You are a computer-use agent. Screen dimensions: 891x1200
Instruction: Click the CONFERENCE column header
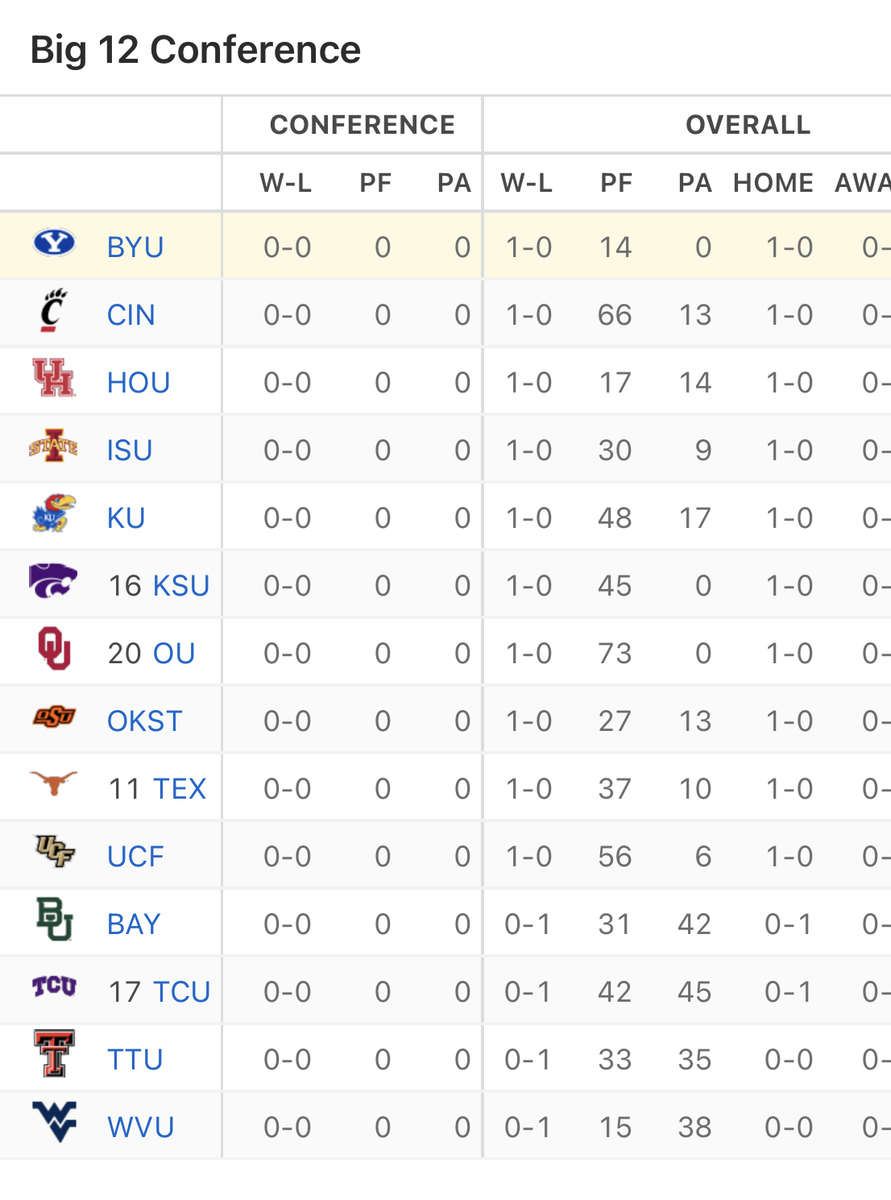362,124
